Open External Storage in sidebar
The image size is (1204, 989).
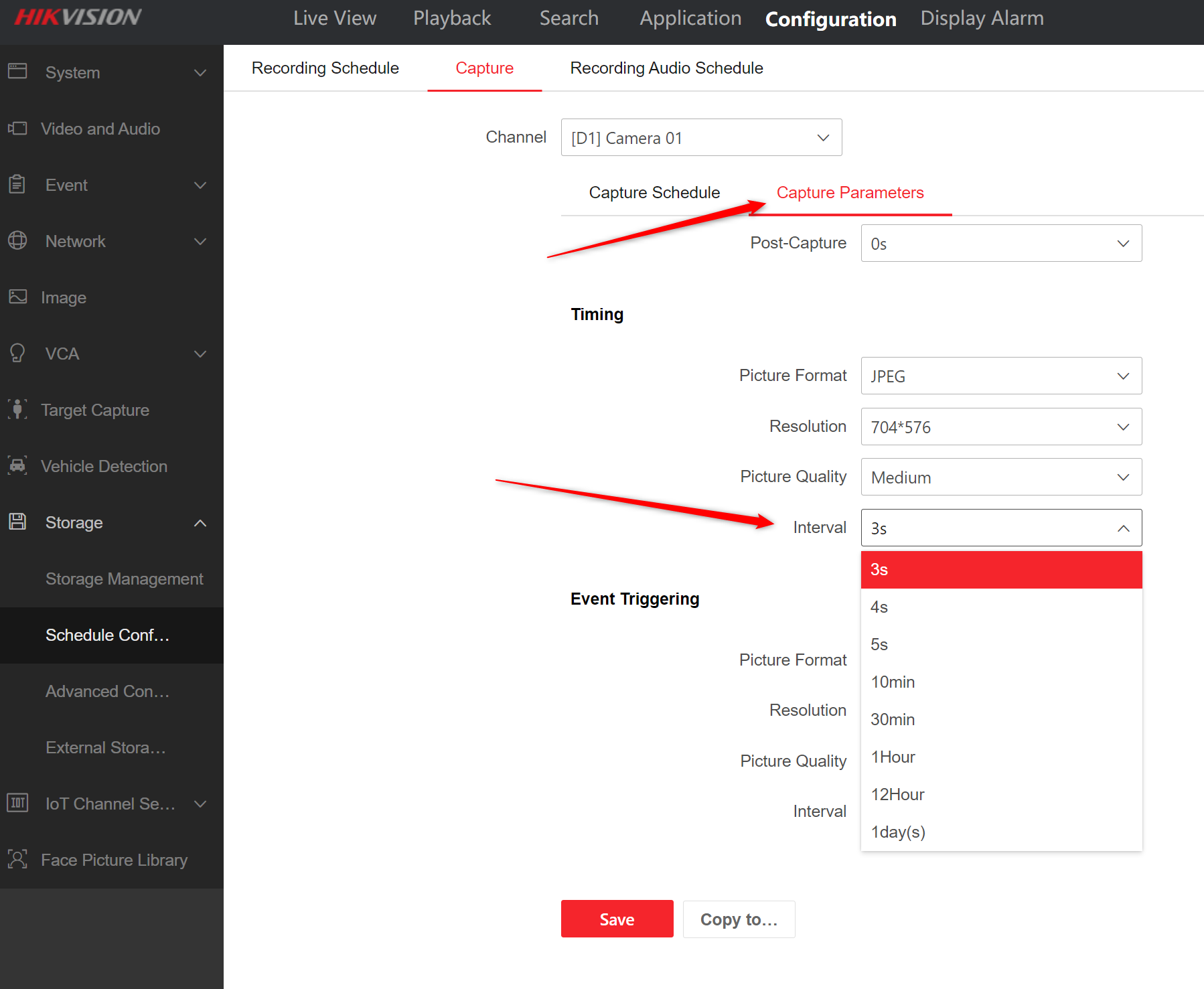[x=112, y=747]
